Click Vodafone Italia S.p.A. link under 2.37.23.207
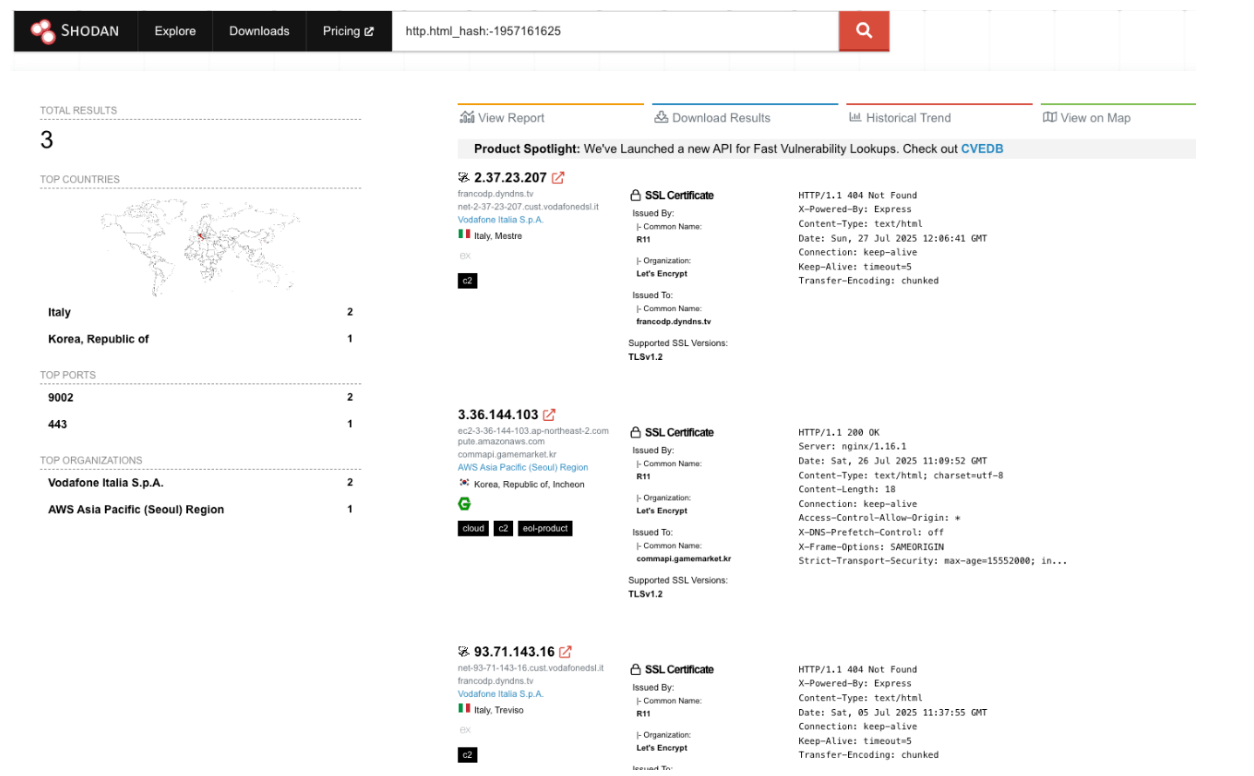Screen dimensions: 1254x776 501,219
